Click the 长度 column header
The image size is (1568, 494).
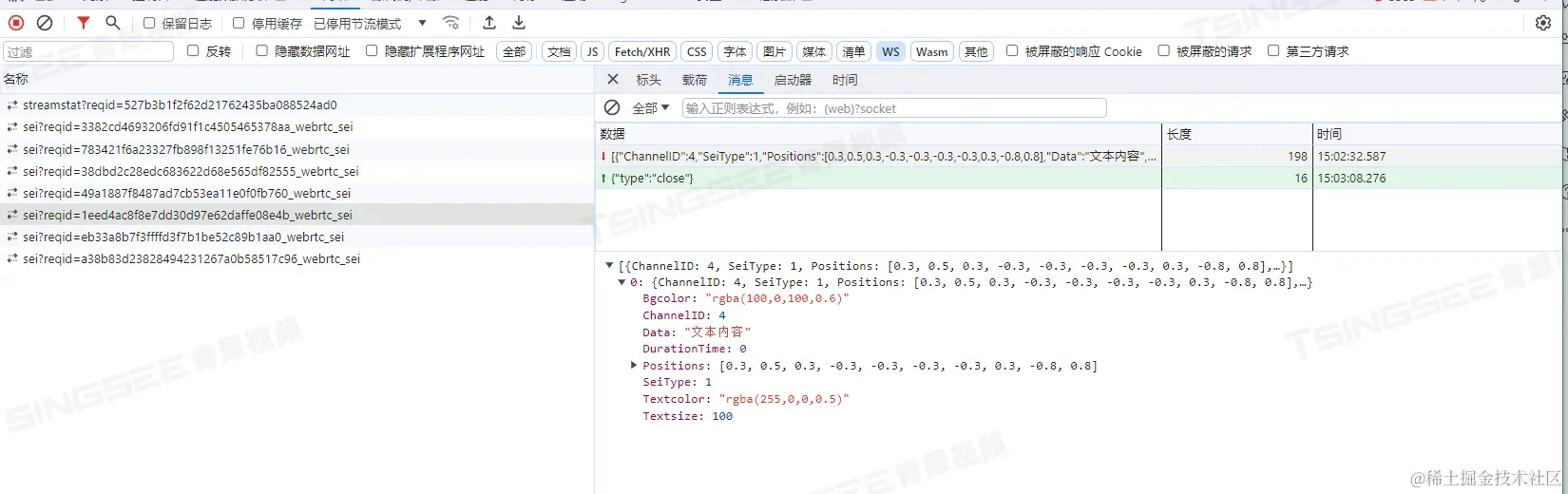tap(1237, 134)
